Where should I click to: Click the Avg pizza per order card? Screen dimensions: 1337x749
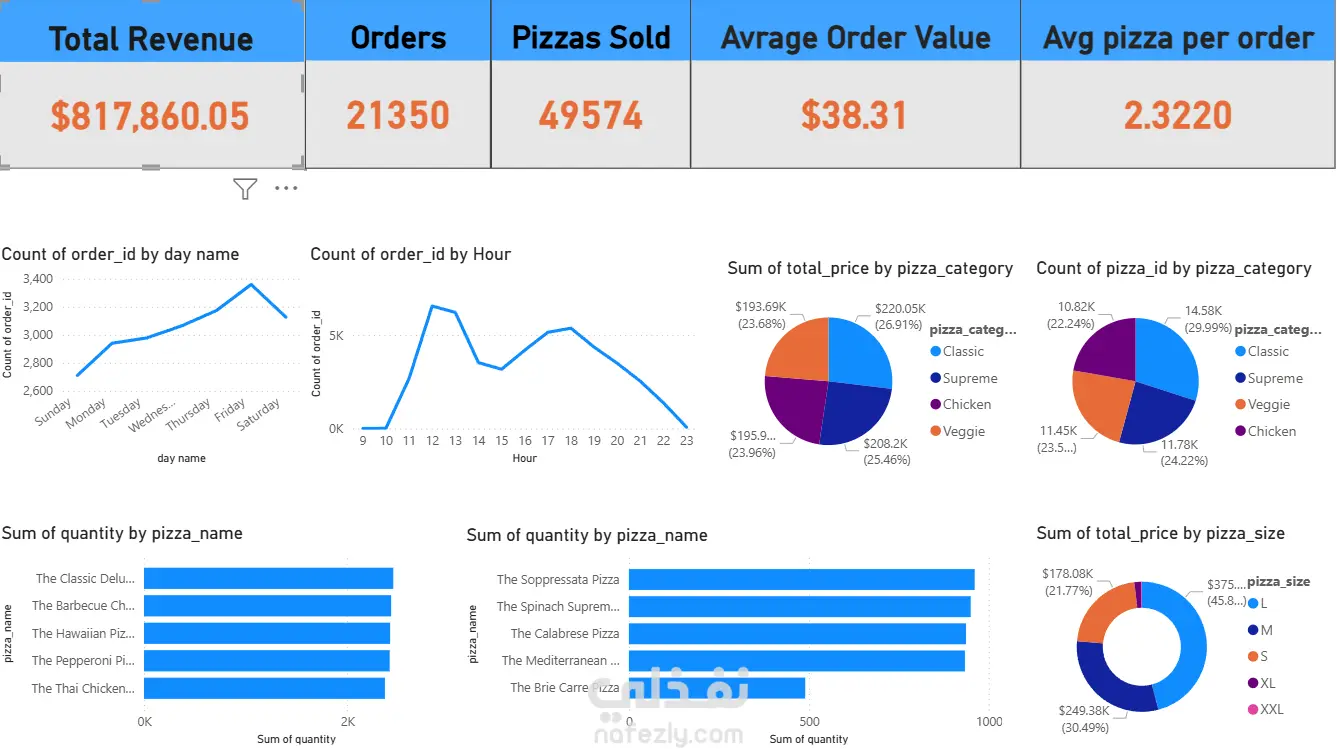(1178, 84)
